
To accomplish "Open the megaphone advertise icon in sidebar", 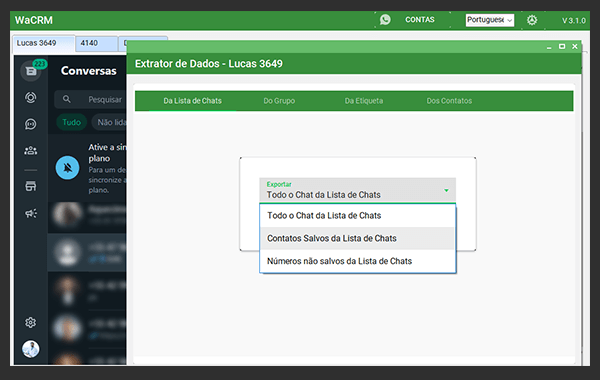I will [x=31, y=213].
